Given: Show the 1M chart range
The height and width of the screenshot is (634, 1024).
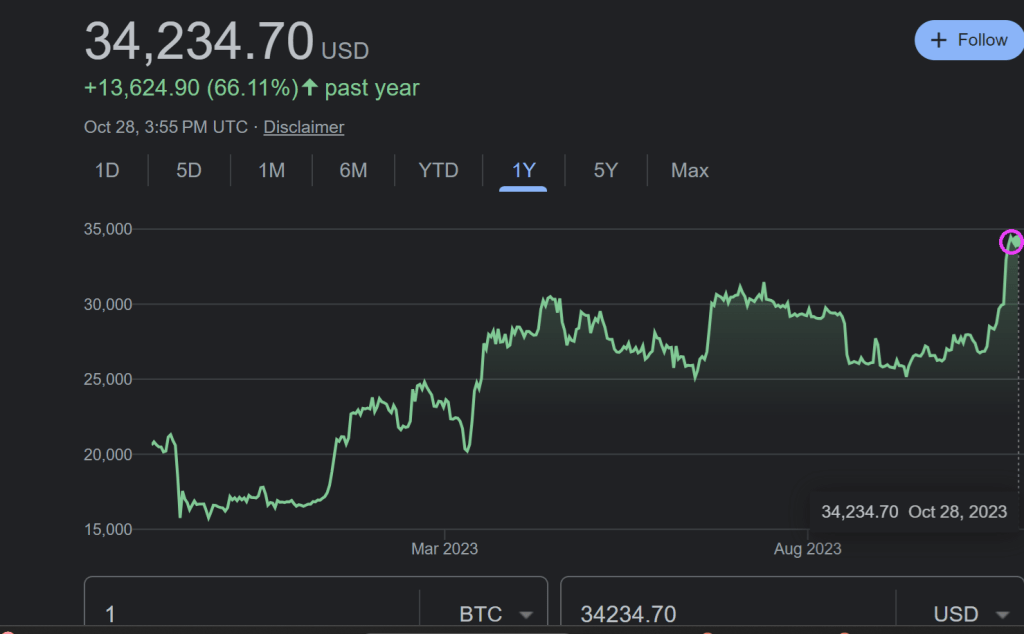Looking at the screenshot, I should point(271,171).
